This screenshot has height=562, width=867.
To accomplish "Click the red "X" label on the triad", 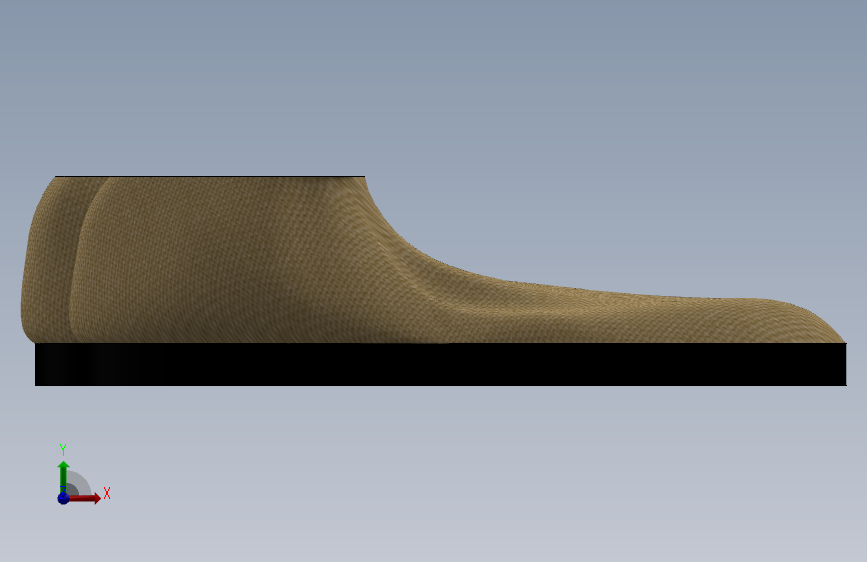I will coord(107,493).
